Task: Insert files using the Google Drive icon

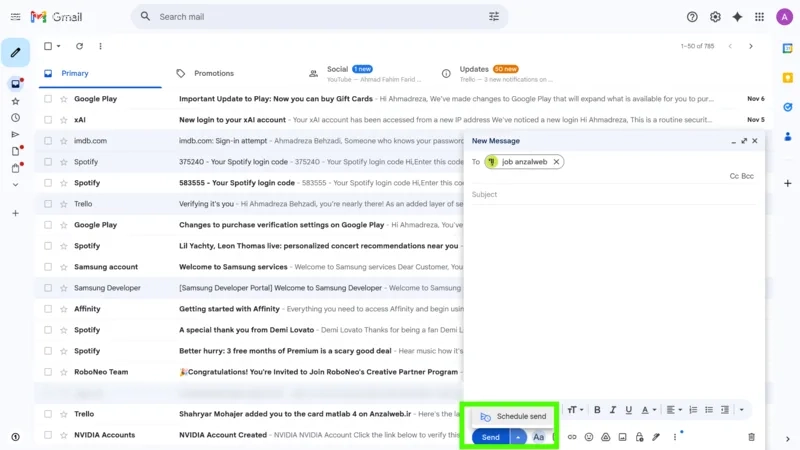Action: point(606,437)
